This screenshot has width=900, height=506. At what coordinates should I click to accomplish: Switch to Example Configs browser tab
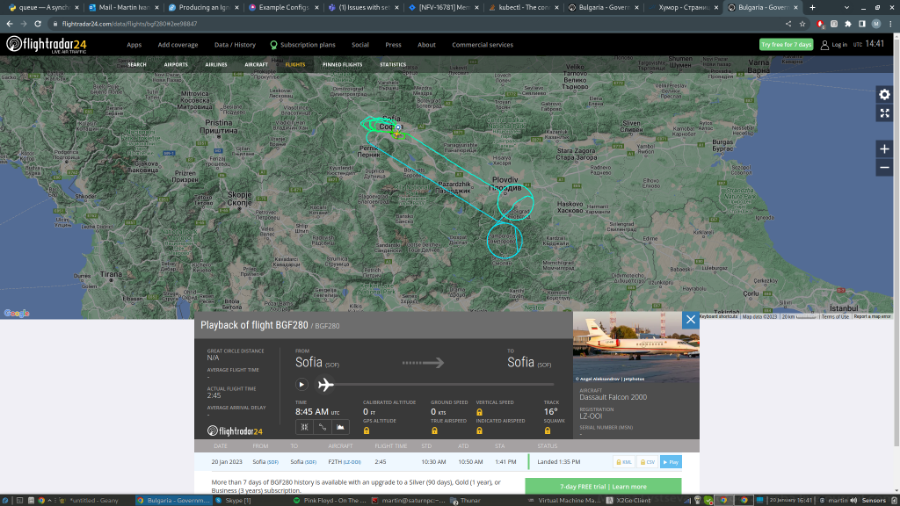coord(283,7)
